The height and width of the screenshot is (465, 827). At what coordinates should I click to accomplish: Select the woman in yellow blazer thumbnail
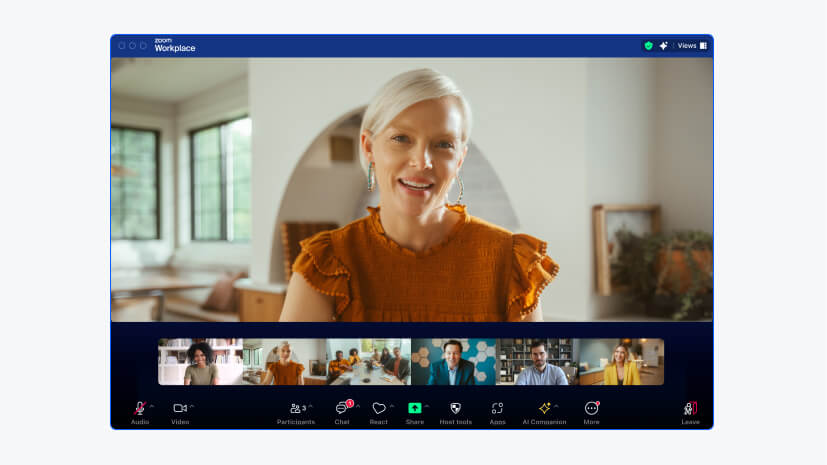[x=622, y=362]
